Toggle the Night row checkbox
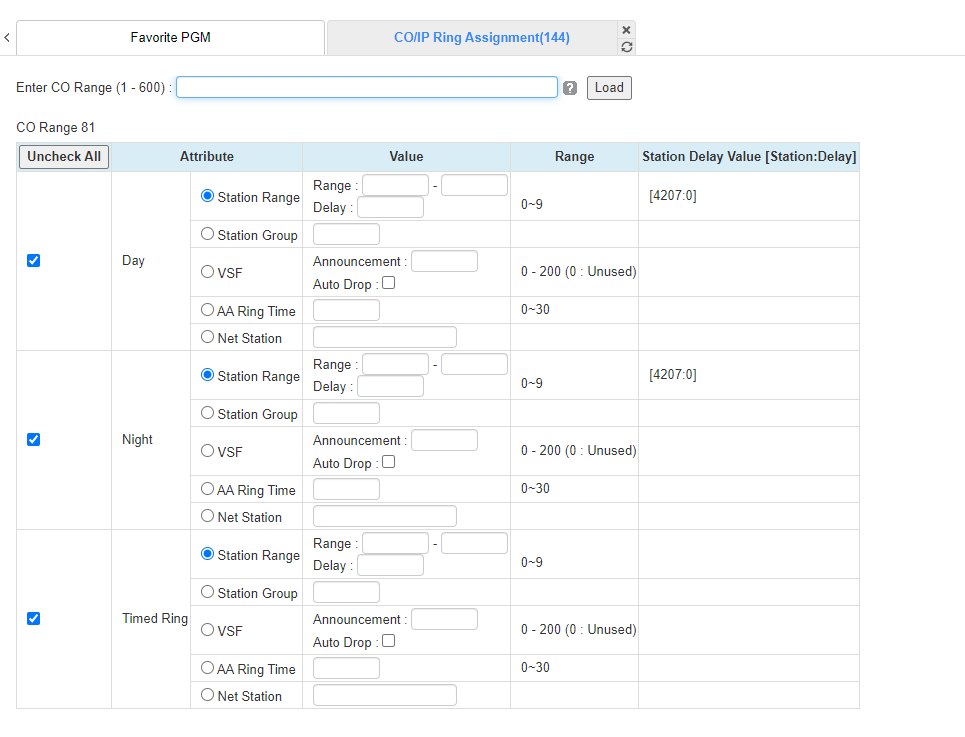The image size is (965, 737). [33, 439]
